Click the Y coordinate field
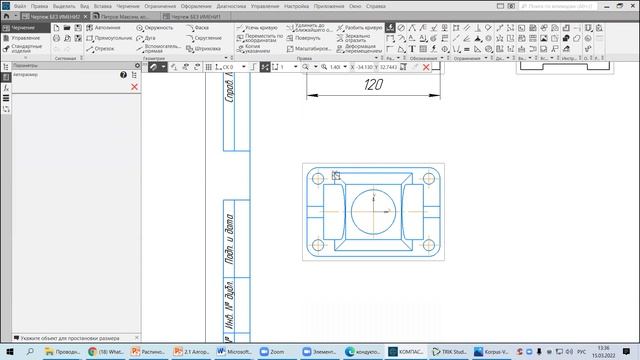Image resolution: width=640 pixels, height=360 pixels. [388, 67]
